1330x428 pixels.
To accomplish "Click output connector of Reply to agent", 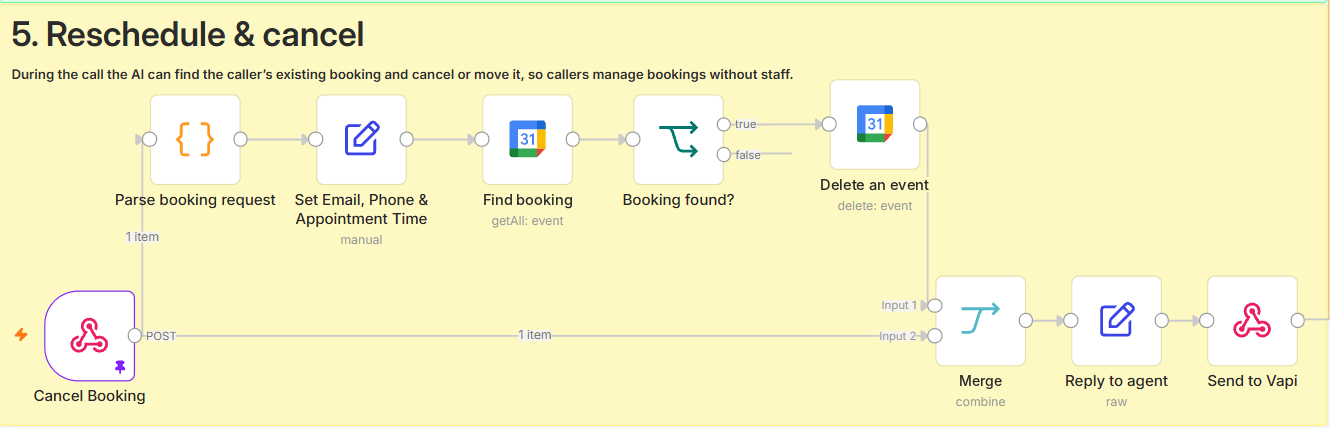I will pos(1162,321).
